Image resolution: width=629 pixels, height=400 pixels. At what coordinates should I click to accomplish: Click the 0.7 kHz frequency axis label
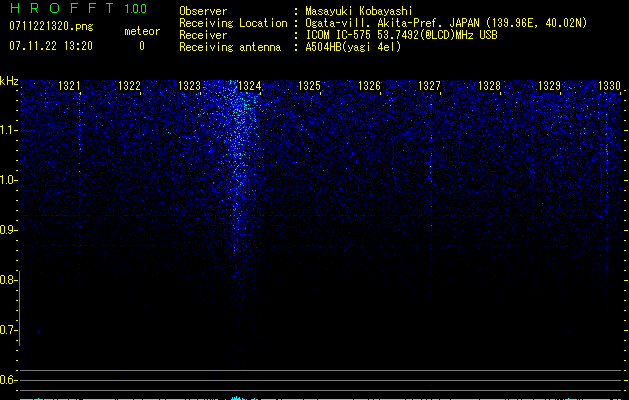click(8, 330)
